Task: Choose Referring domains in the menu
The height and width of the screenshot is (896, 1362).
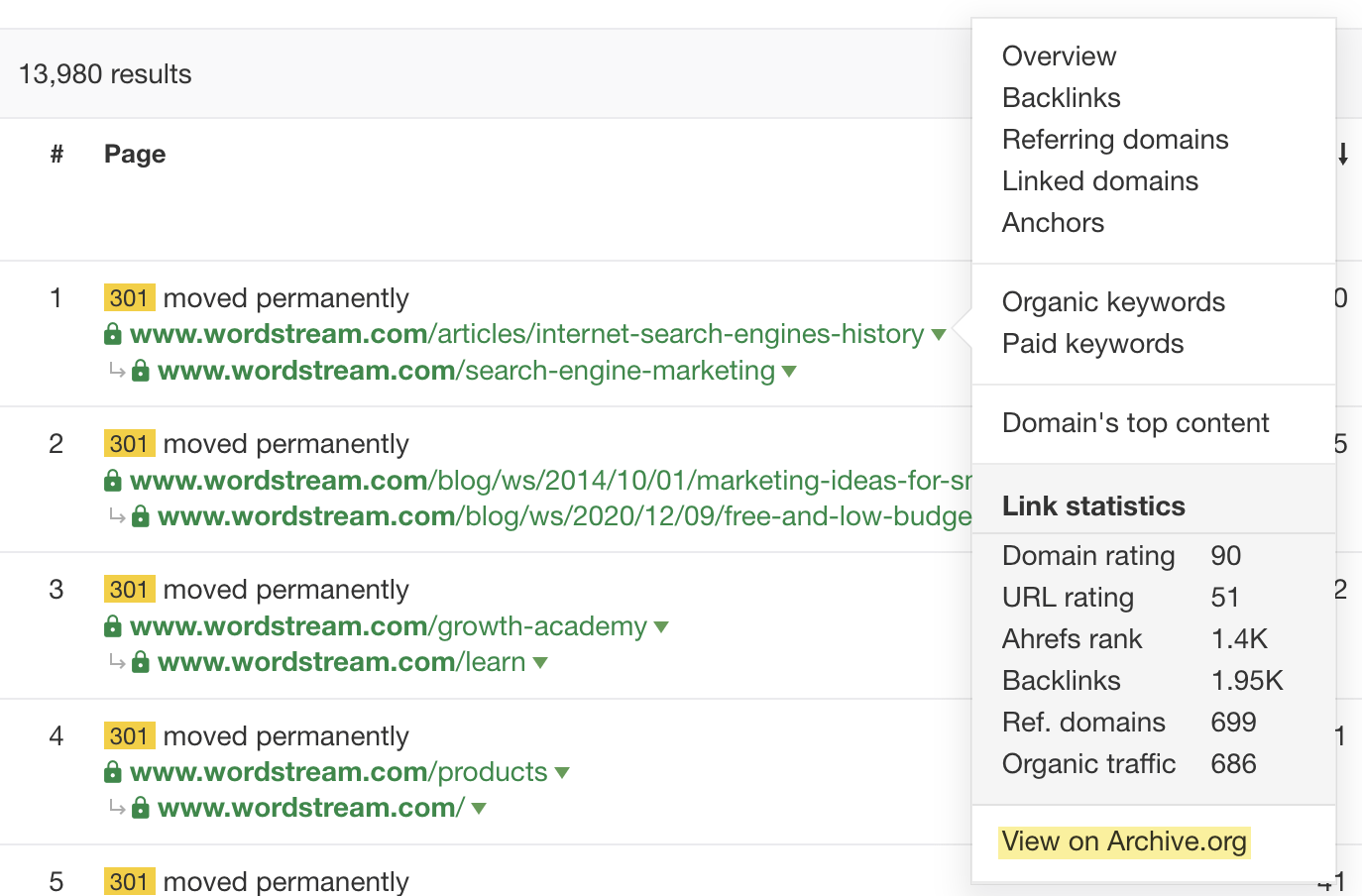Action: pyautogui.click(x=1115, y=140)
